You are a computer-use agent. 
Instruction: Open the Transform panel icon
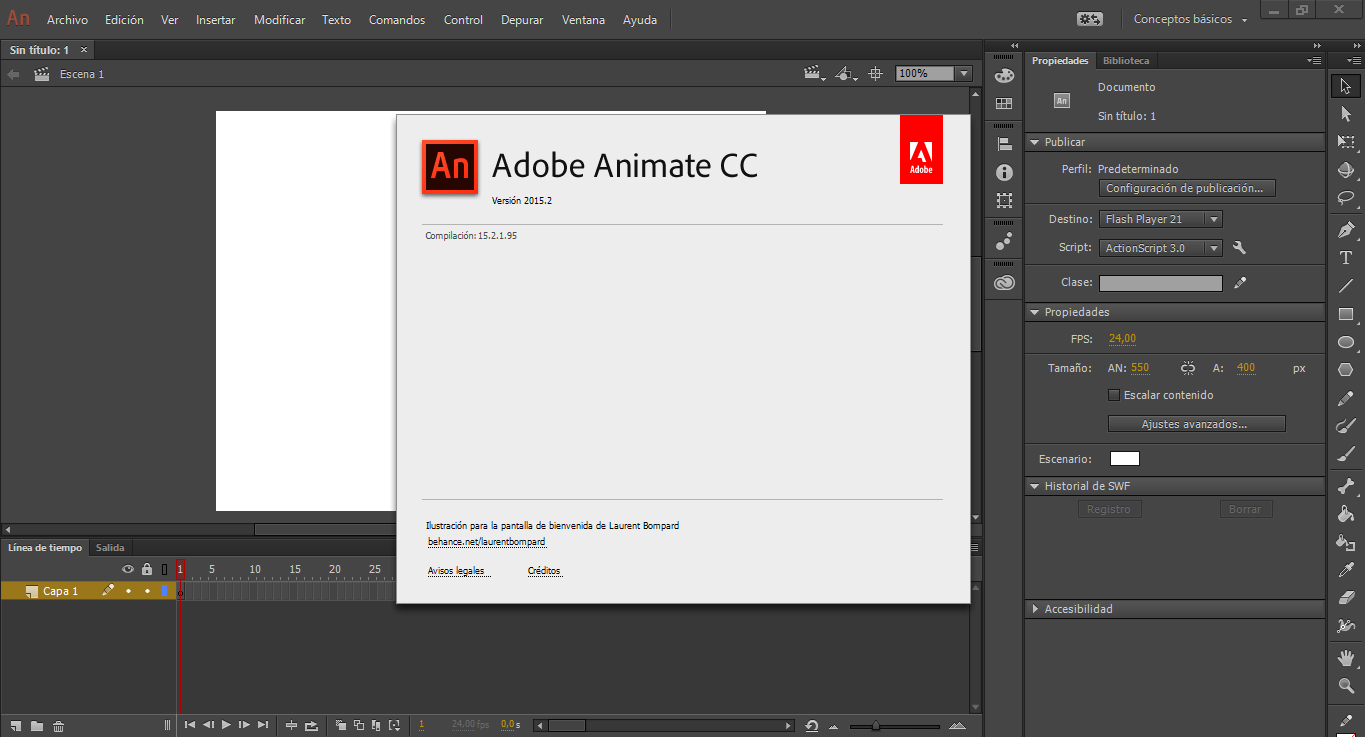coord(1004,200)
